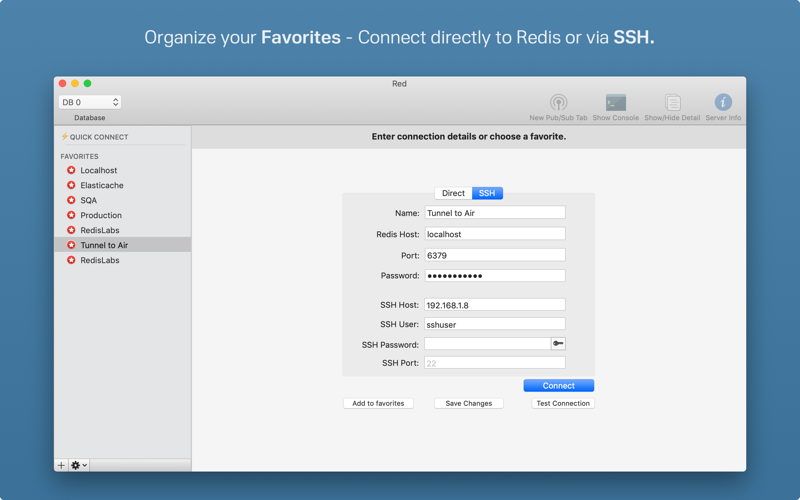The image size is (800, 500).
Task: Select Tunnel to Air favorite
Action: tap(122, 245)
